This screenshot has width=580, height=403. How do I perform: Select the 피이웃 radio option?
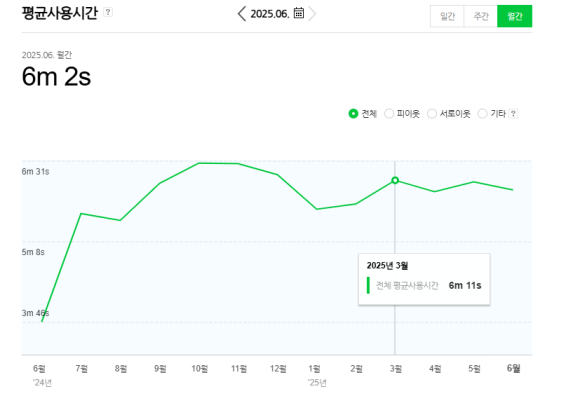click(389, 114)
